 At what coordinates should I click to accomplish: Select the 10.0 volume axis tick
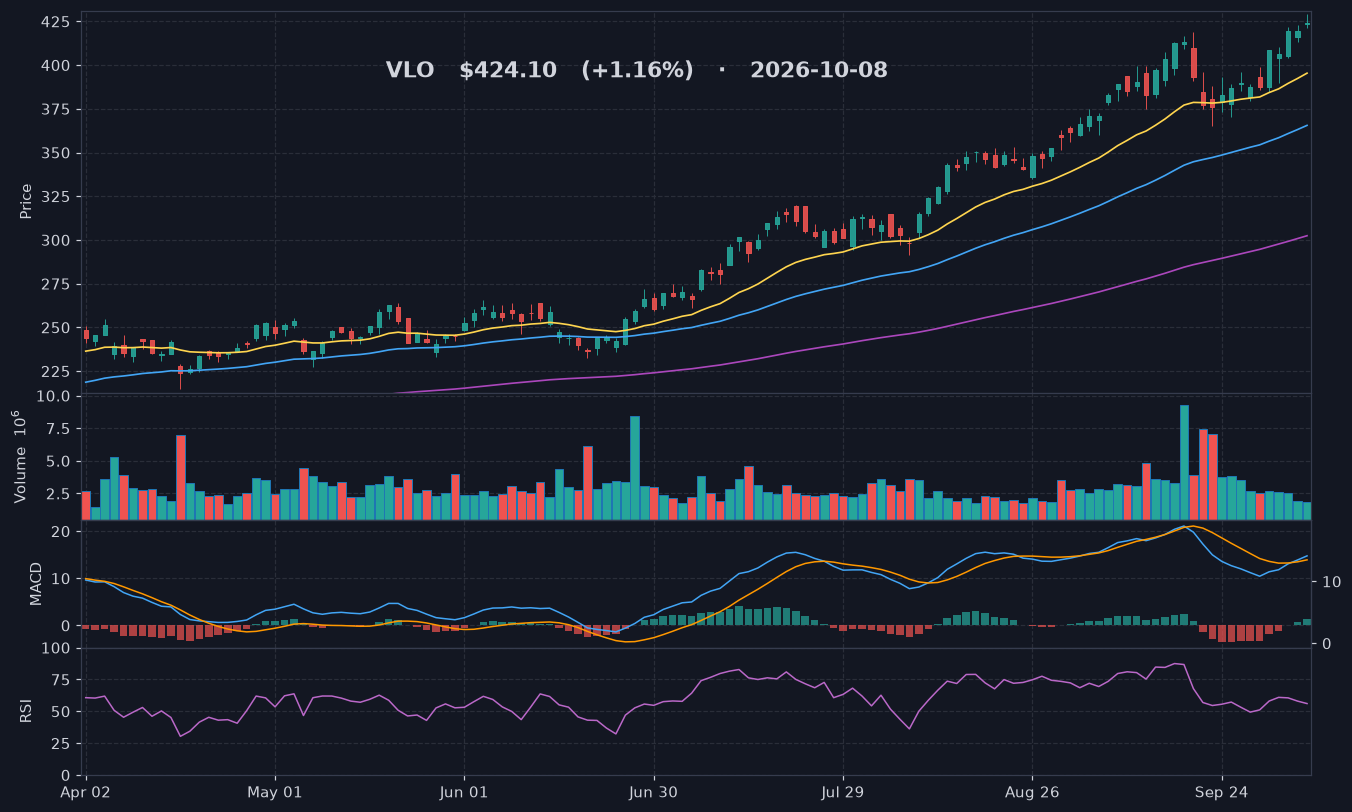pos(53,397)
